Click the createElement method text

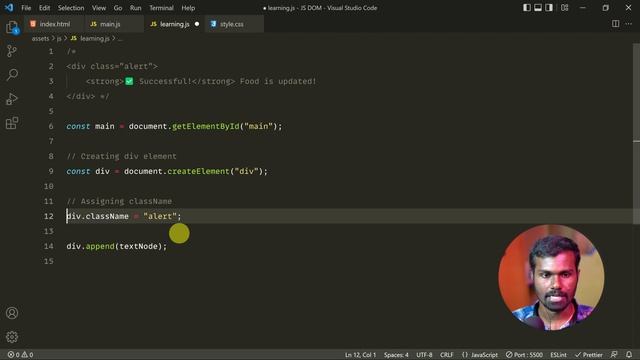pyautogui.click(x=198, y=171)
